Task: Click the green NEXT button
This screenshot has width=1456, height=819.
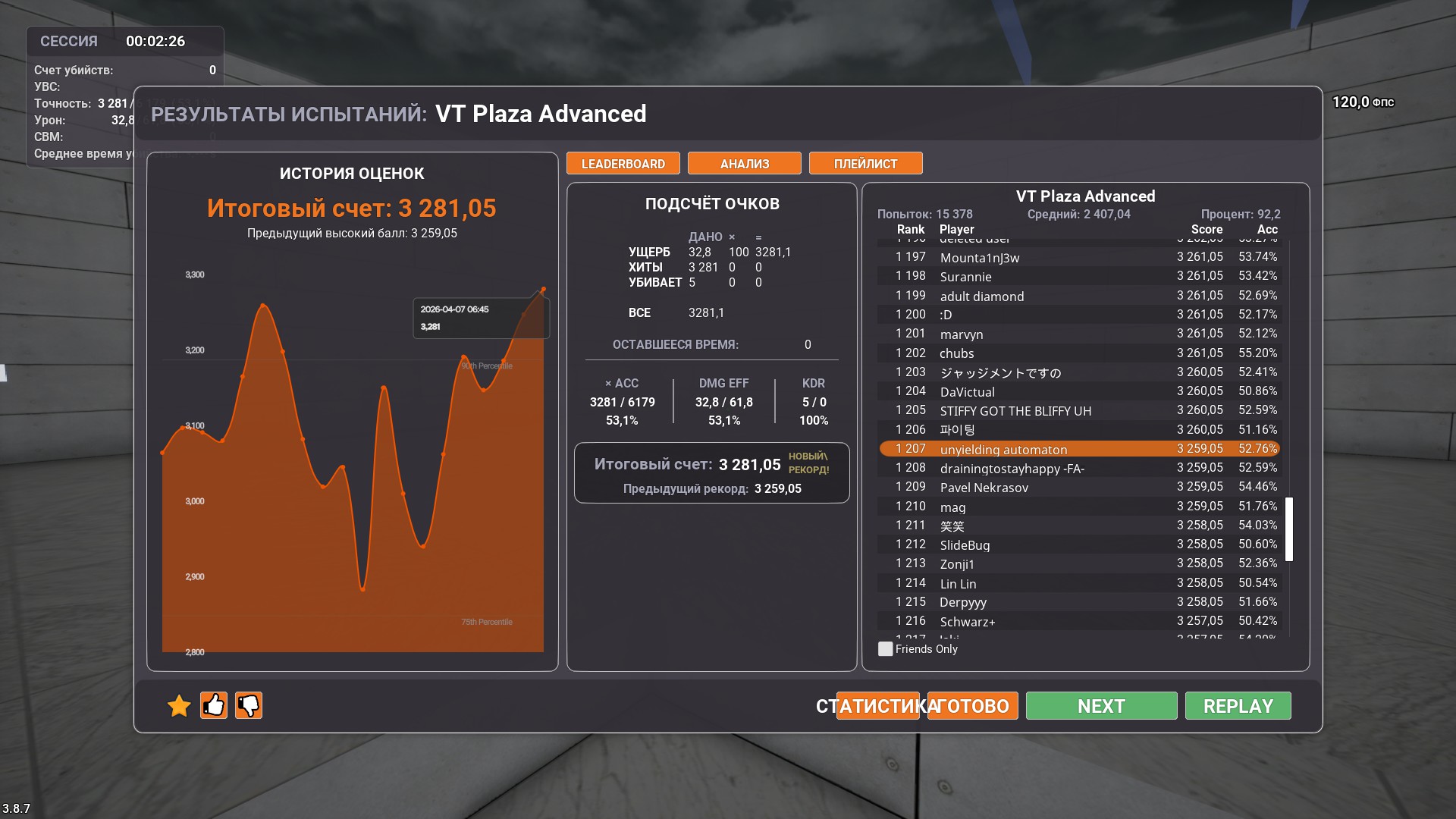Action: coord(1101,706)
